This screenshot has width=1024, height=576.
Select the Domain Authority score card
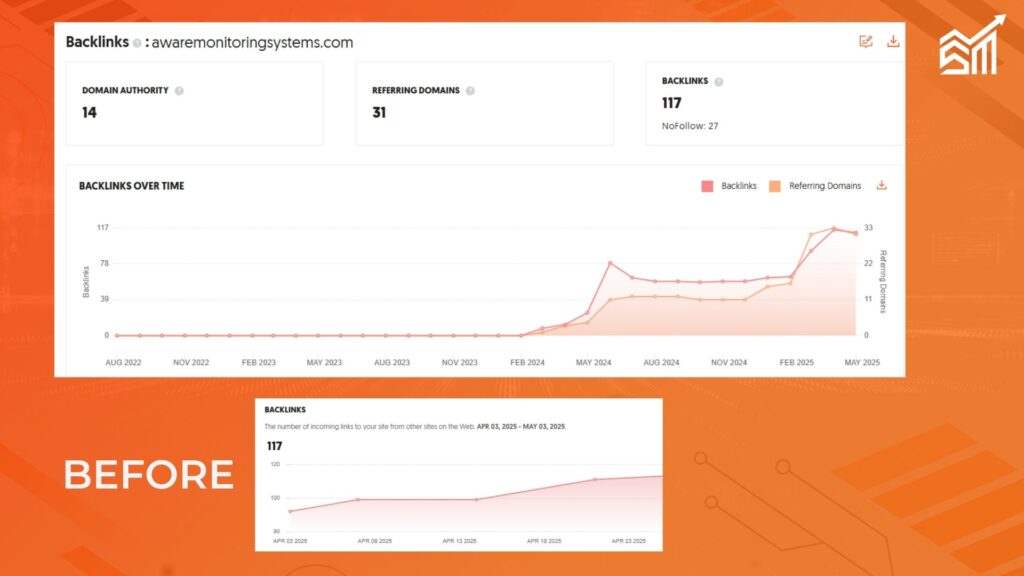point(195,103)
